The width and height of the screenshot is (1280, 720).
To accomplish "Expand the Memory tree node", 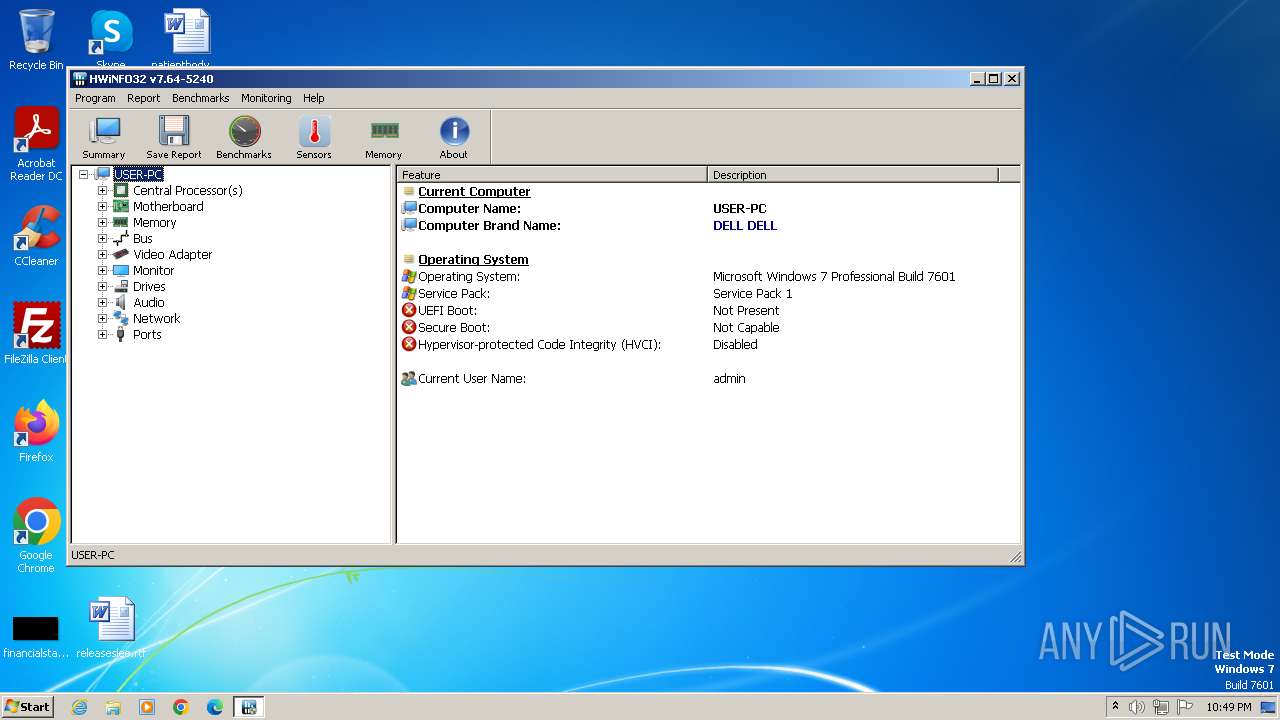I will (102, 222).
